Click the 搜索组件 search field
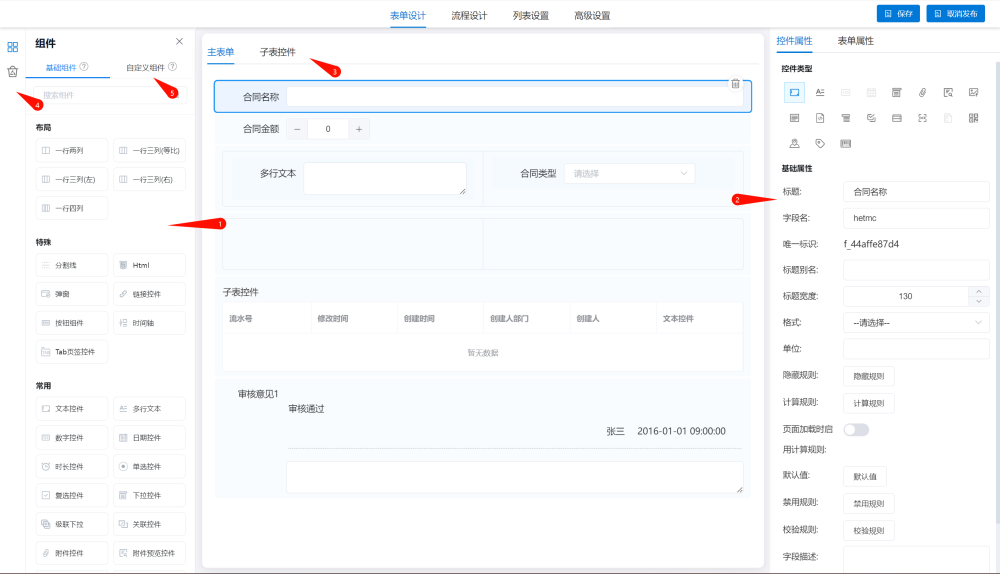This screenshot has width=1000, height=574. [x=110, y=95]
